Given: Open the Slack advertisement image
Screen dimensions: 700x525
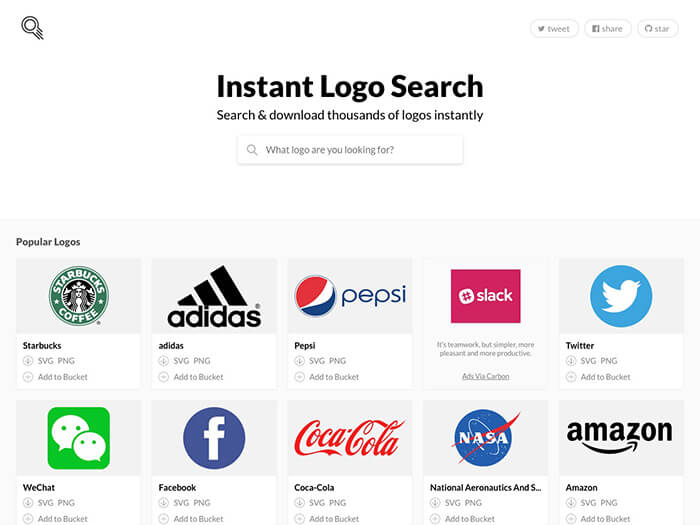Looking at the screenshot, I should click(486, 296).
